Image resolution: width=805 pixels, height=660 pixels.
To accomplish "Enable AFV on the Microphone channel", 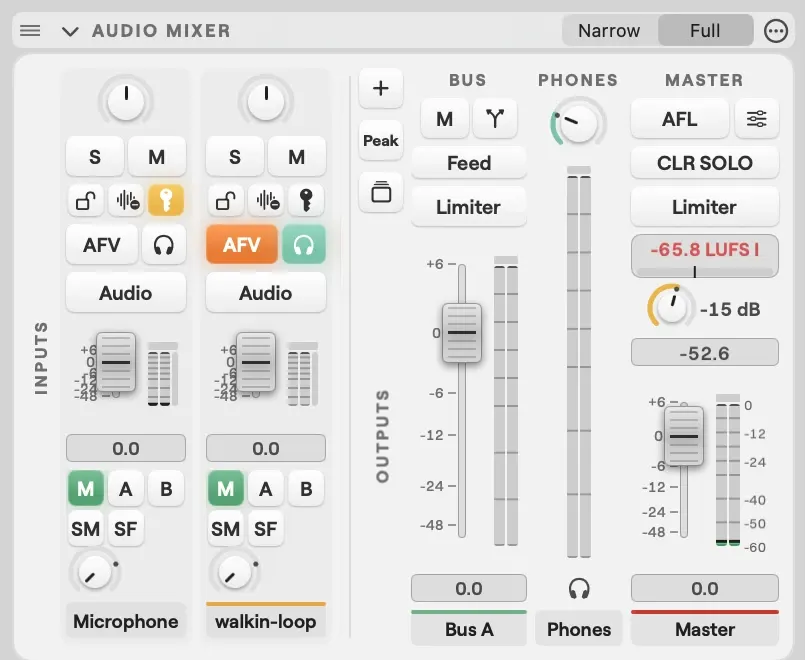I will pyautogui.click(x=102, y=245).
